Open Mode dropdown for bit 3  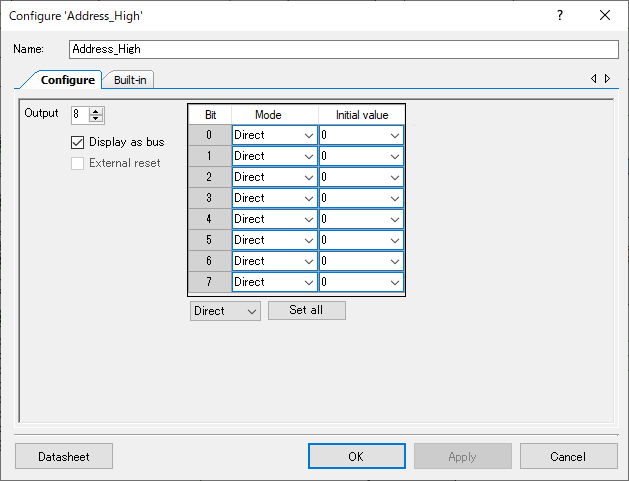(275, 198)
